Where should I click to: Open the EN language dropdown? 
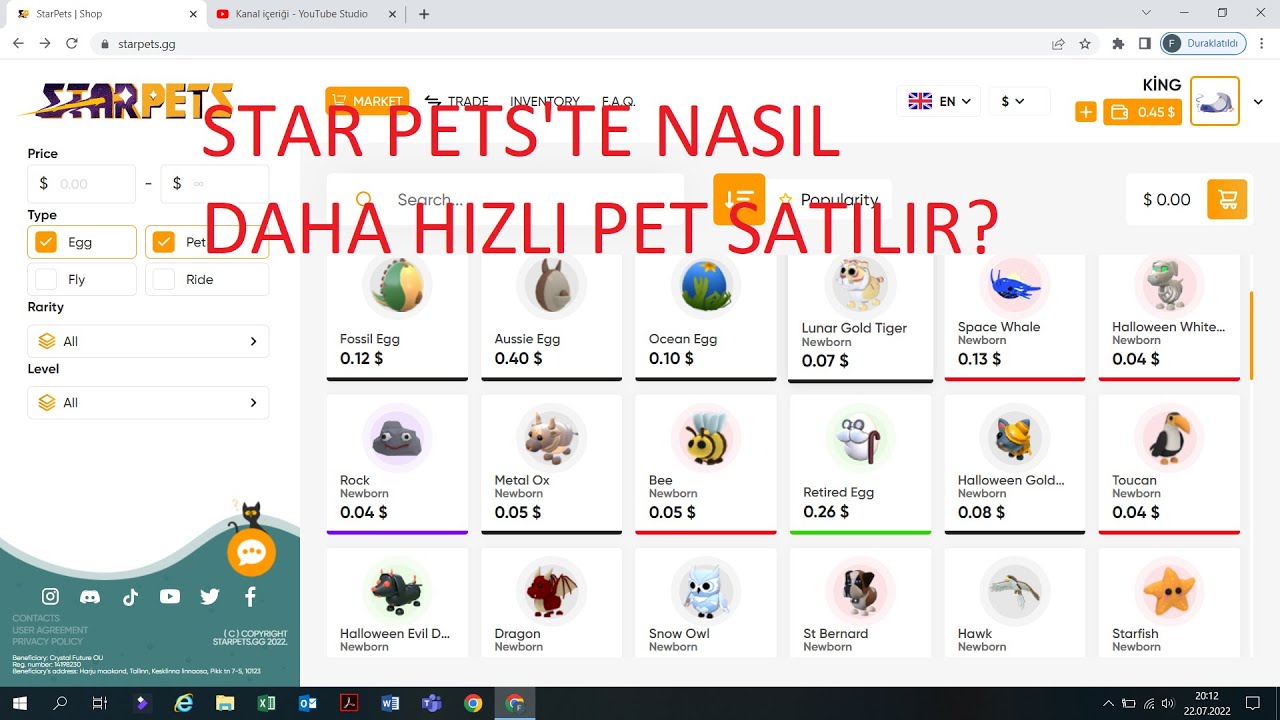pos(939,101)
